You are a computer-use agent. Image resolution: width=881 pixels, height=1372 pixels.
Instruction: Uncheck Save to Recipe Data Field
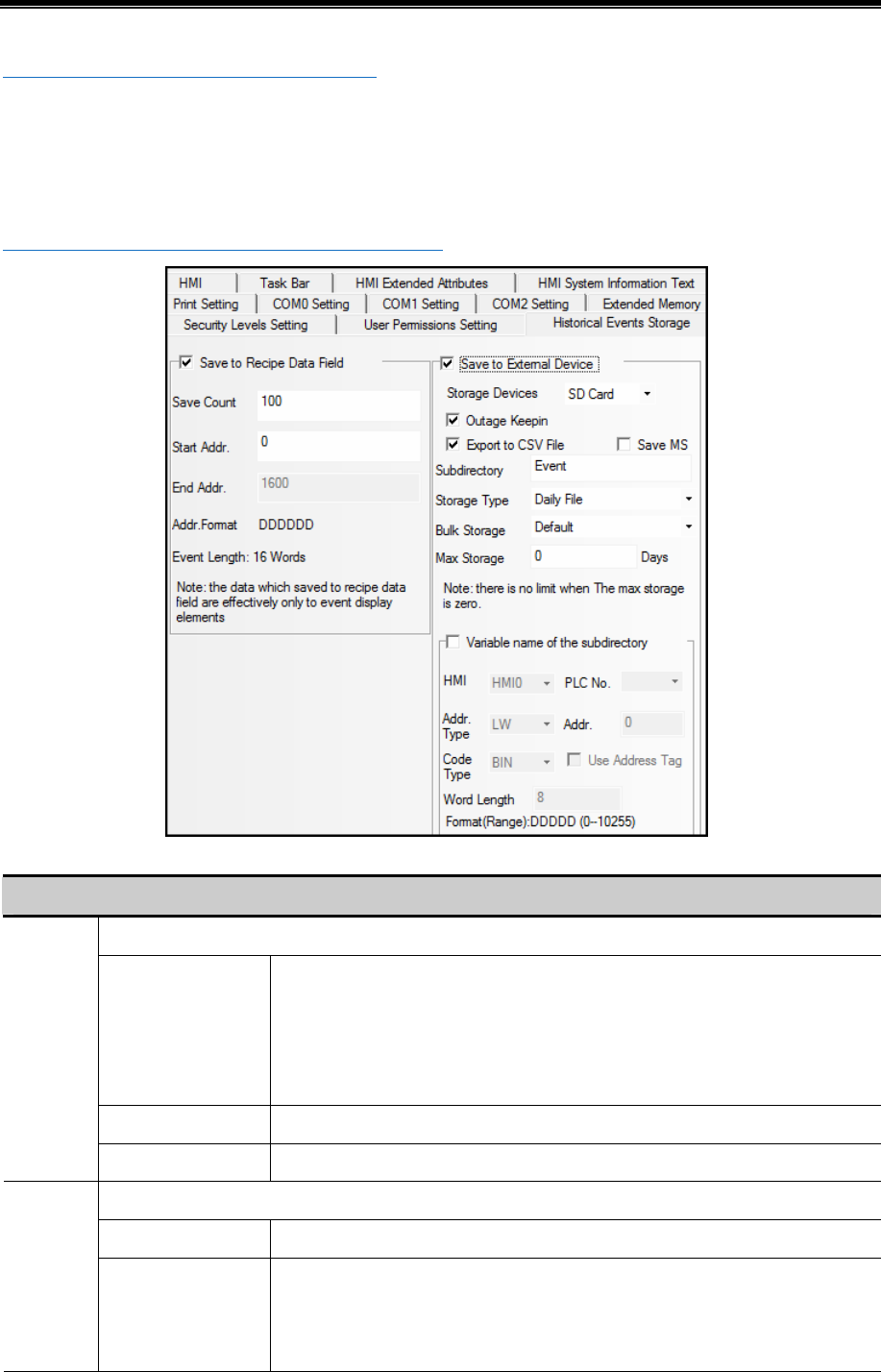pyautogui.click(x=186, y=363)
